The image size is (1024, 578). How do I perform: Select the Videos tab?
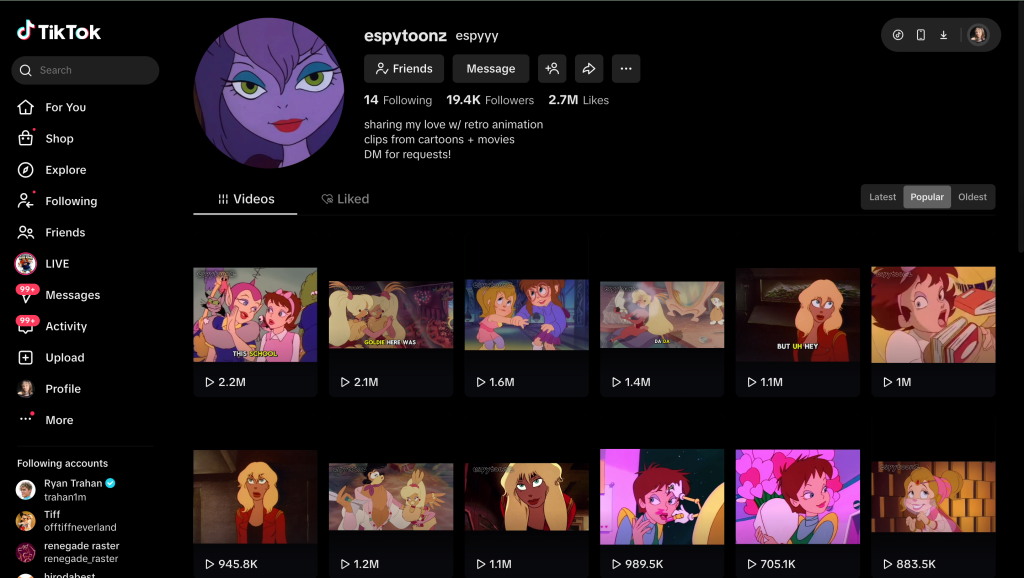(x=246, y=199)
